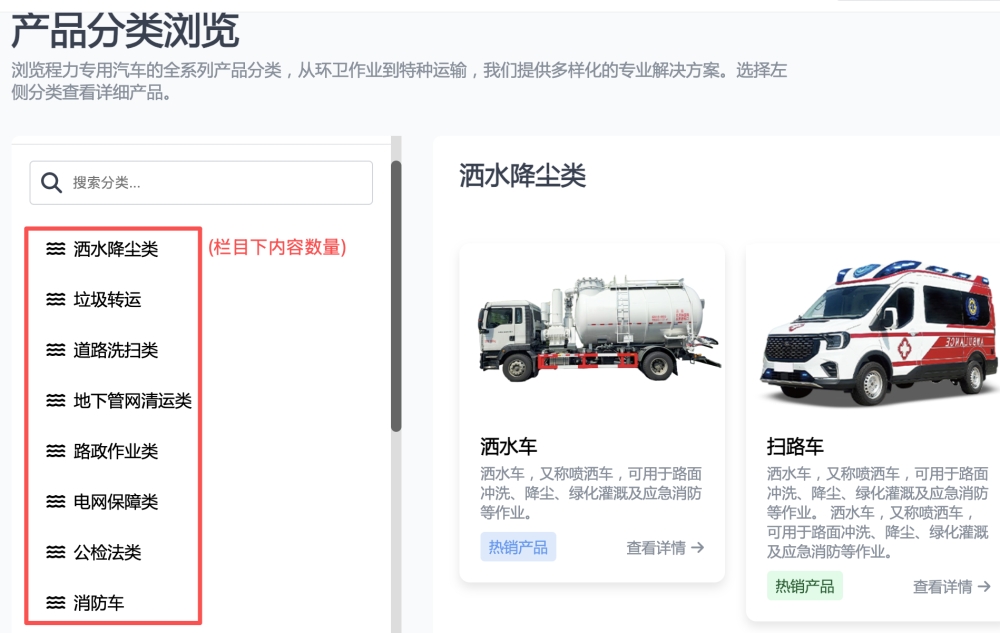Click the sidebar vertical scrollbar thumb

[x=396, y=295]
